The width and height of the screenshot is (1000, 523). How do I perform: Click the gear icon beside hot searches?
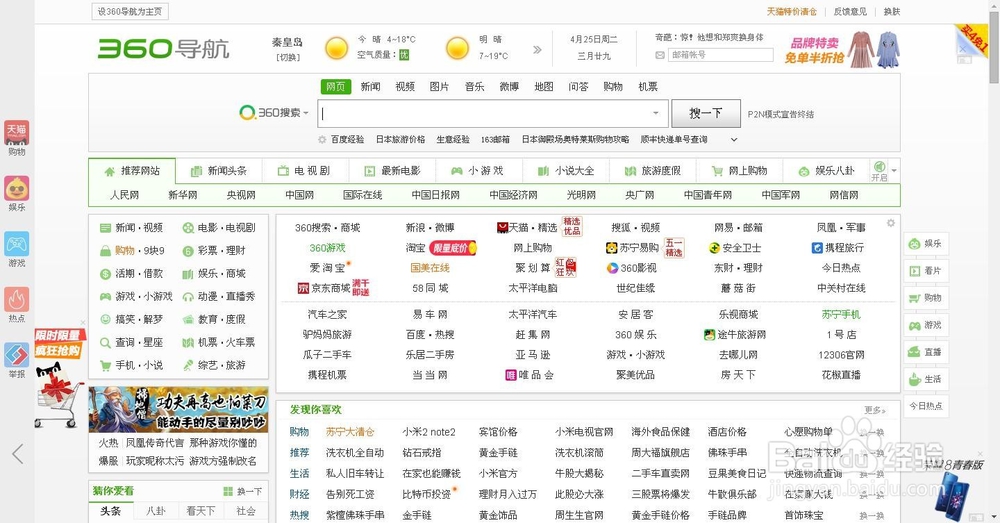click(x=322, y=139)
